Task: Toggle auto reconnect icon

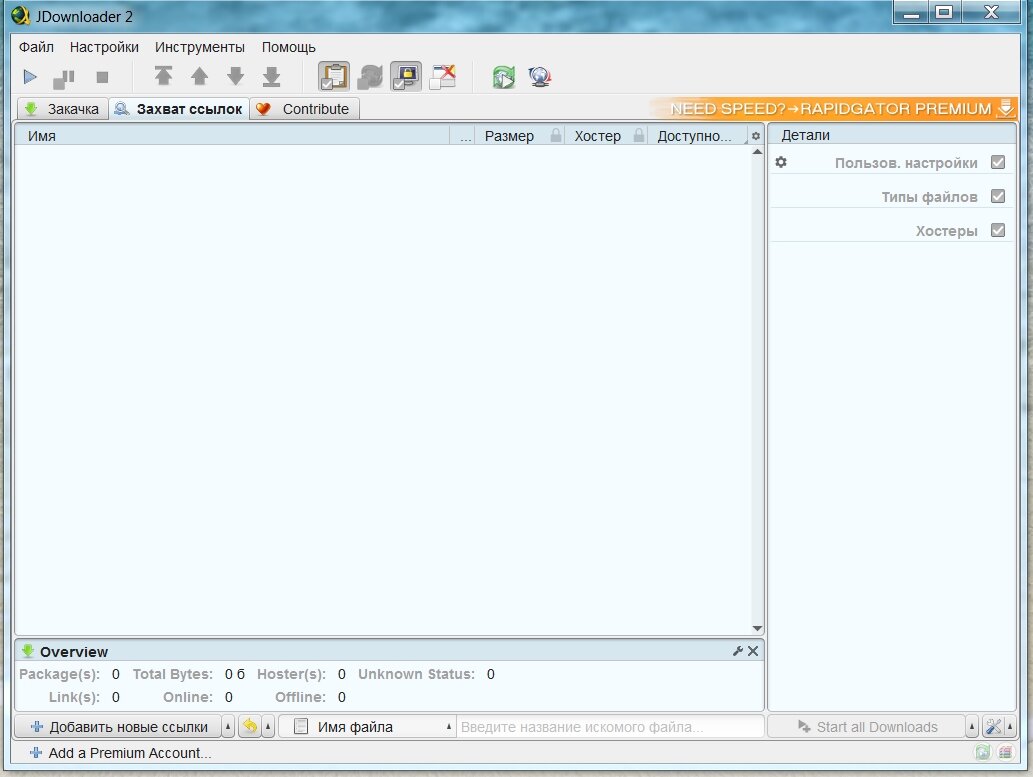Action: pyautogui.click(x=370, y=76)
